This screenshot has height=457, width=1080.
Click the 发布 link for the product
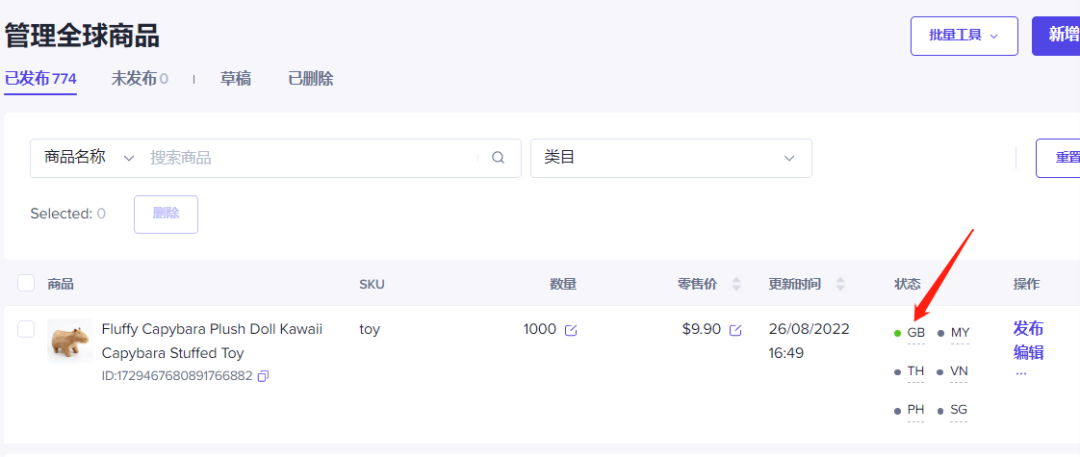click(x=1028, y=329)
